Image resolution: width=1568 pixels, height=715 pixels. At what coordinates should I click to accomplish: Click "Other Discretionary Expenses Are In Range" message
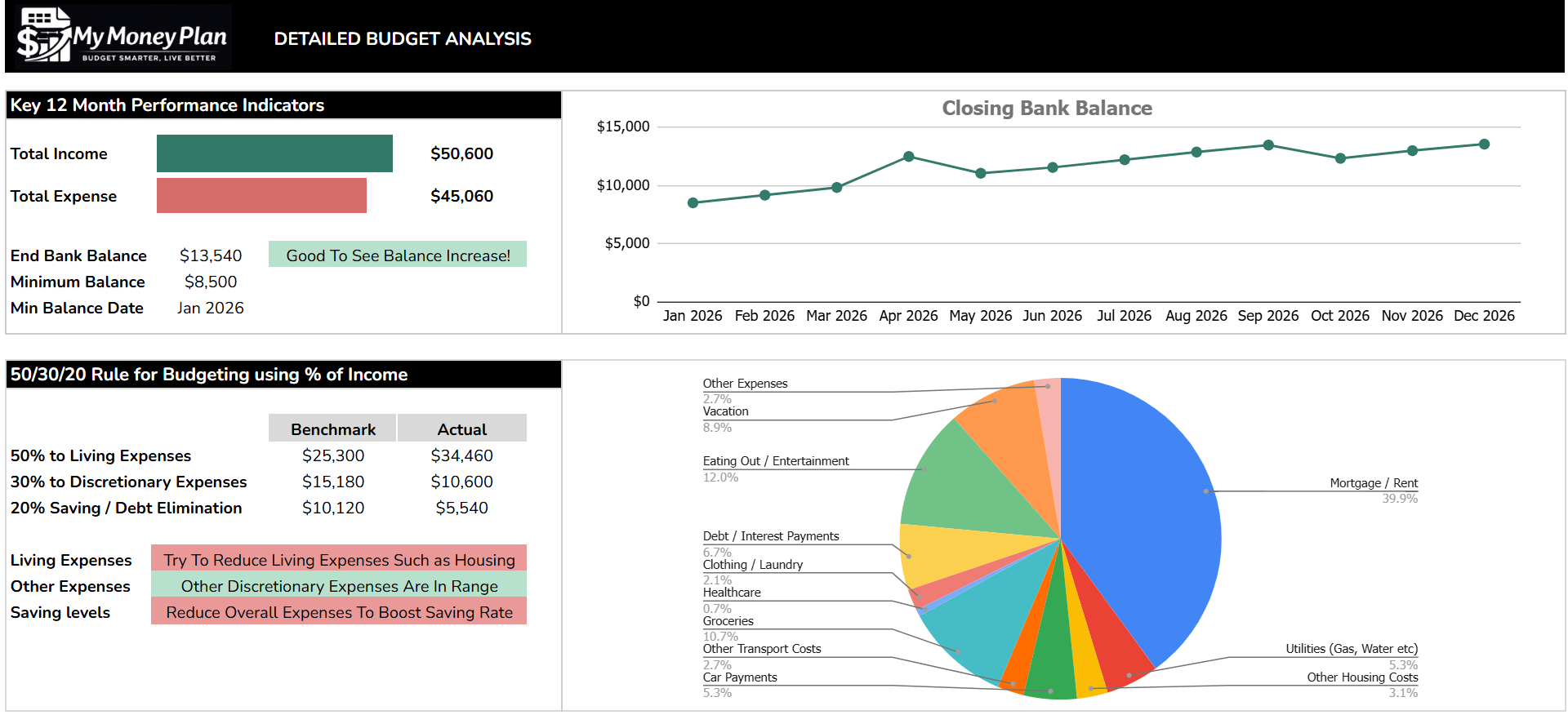pyautogui.click(x=339, y=585)
